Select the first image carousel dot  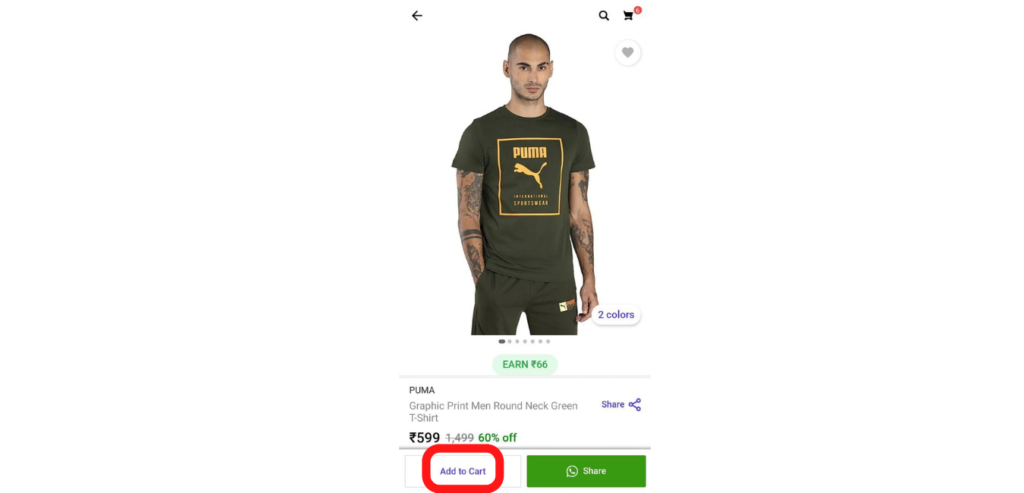[502, 342]
